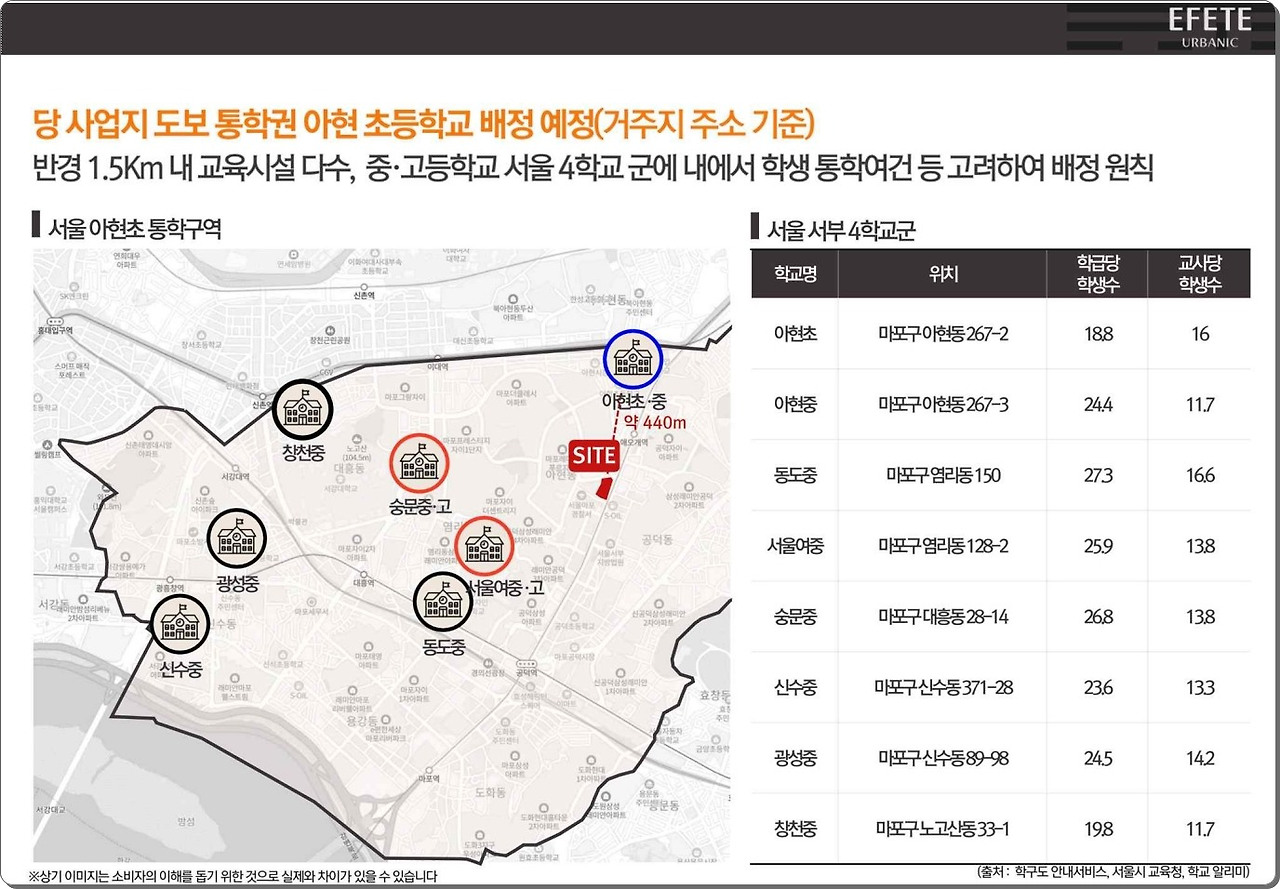1280x889 pixels.
Task: Click the 창천중 cell in table
Action: [795, 829]
